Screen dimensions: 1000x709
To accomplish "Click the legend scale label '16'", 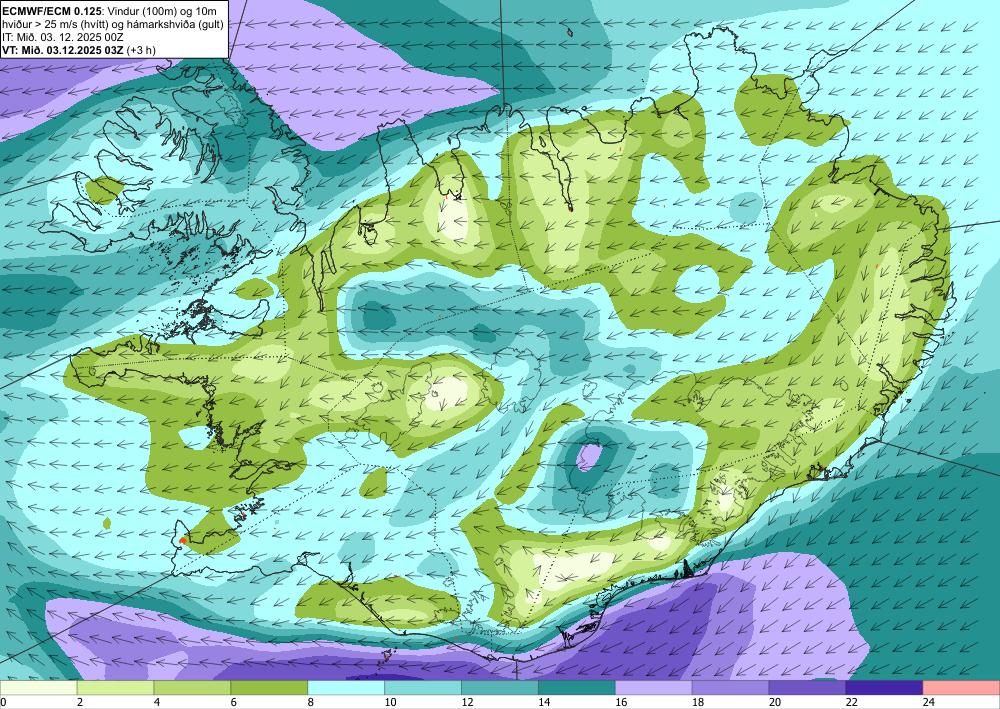I will (x=621, y=702).
